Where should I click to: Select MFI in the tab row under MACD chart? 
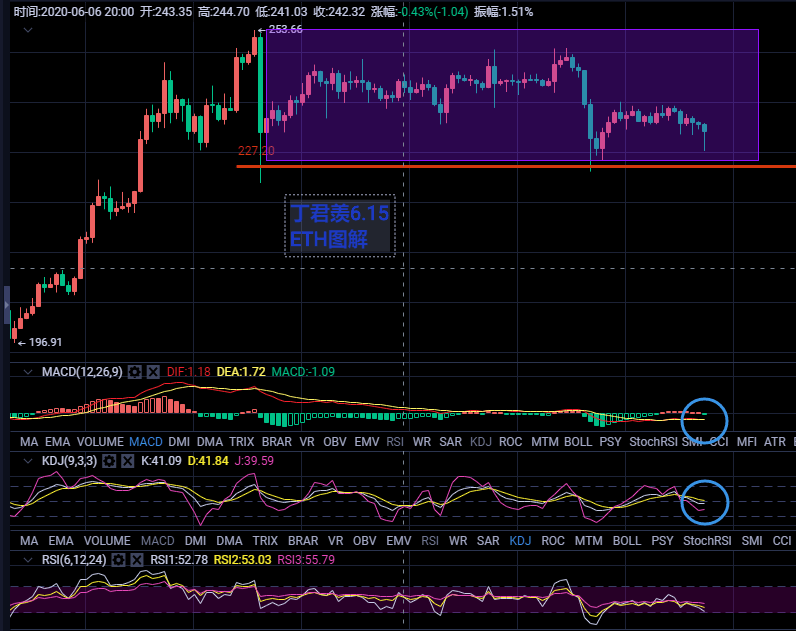click(746, 441)
